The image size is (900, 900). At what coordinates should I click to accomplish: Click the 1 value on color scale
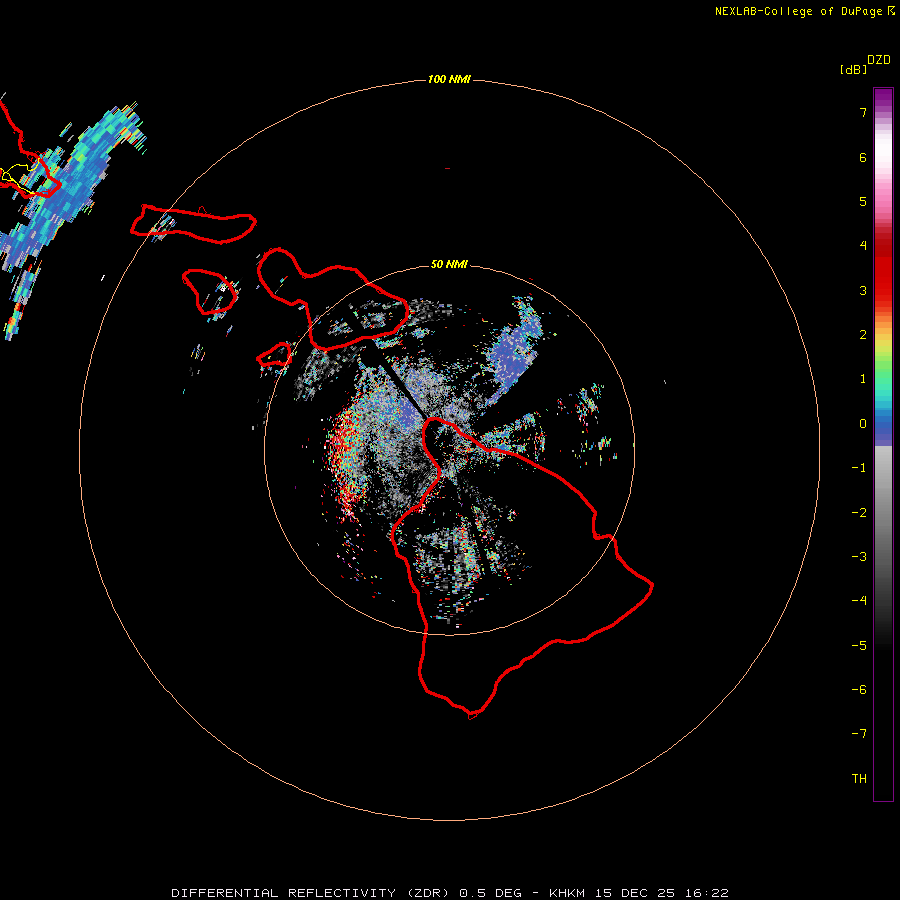(x=863, y=379)
